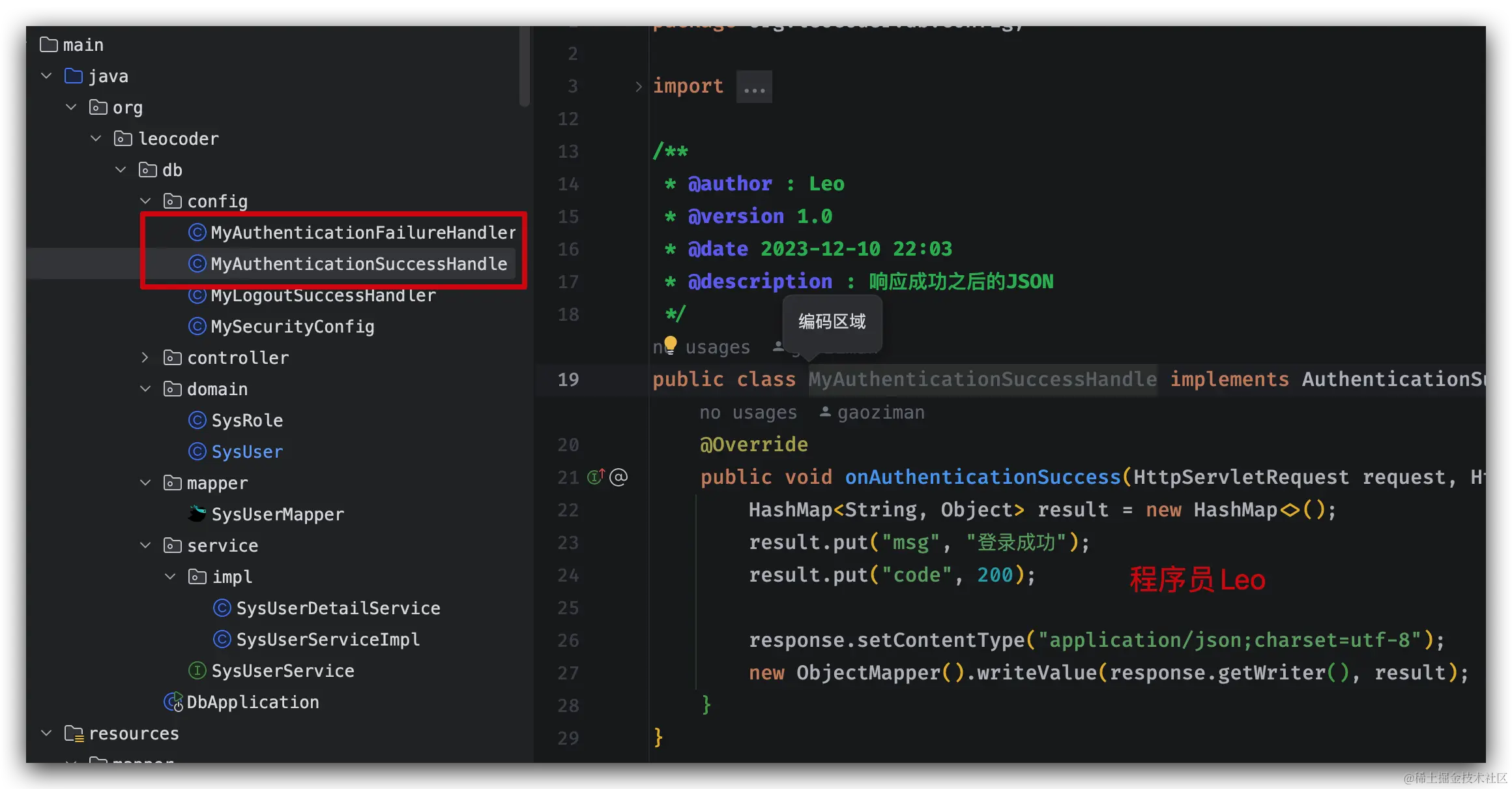Click the folded import ellipsis placeholder
The width and height of the screenshot is (1512, 789).
pyautogui.click(x=754, y=87)
